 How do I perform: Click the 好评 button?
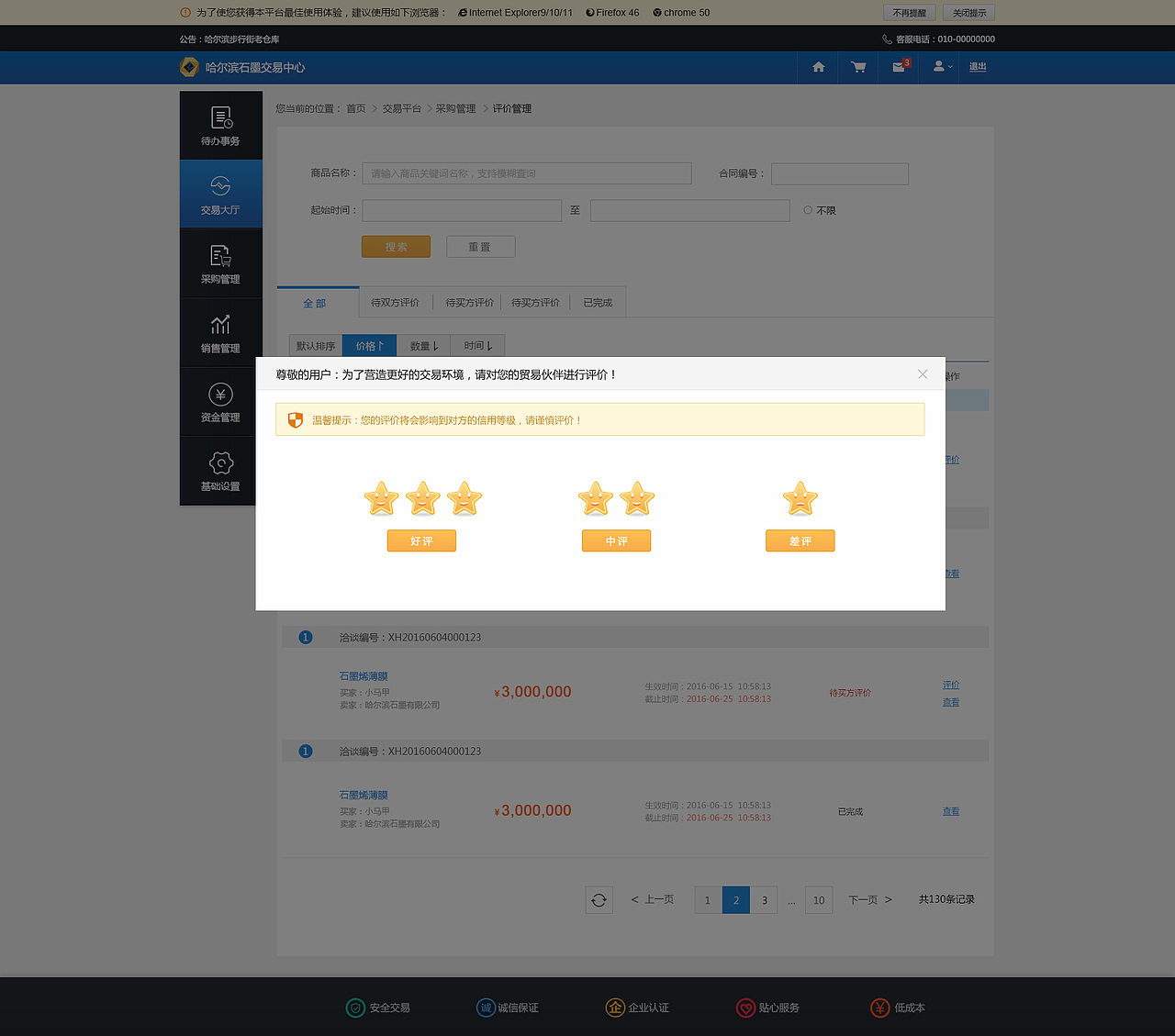[x=421, y=540]
